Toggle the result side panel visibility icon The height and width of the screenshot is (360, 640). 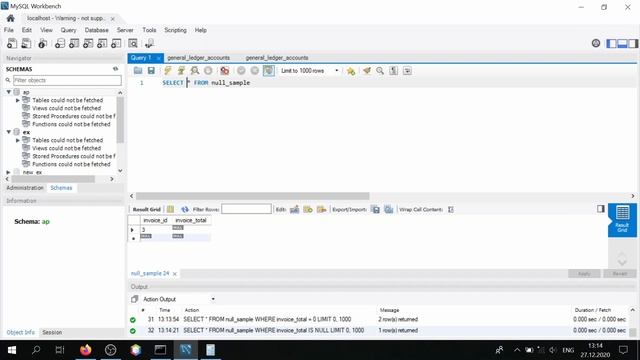click(x=601, y=209)
